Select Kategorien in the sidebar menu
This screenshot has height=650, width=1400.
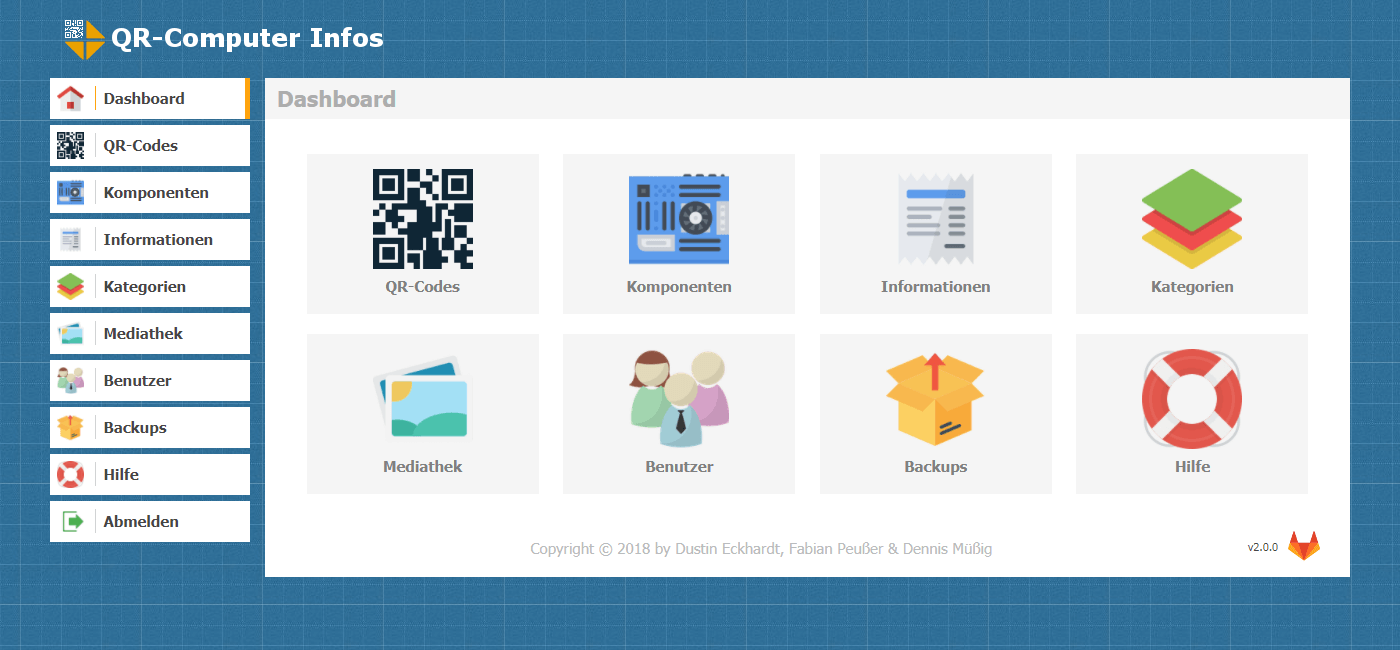(x=150, y=287)
